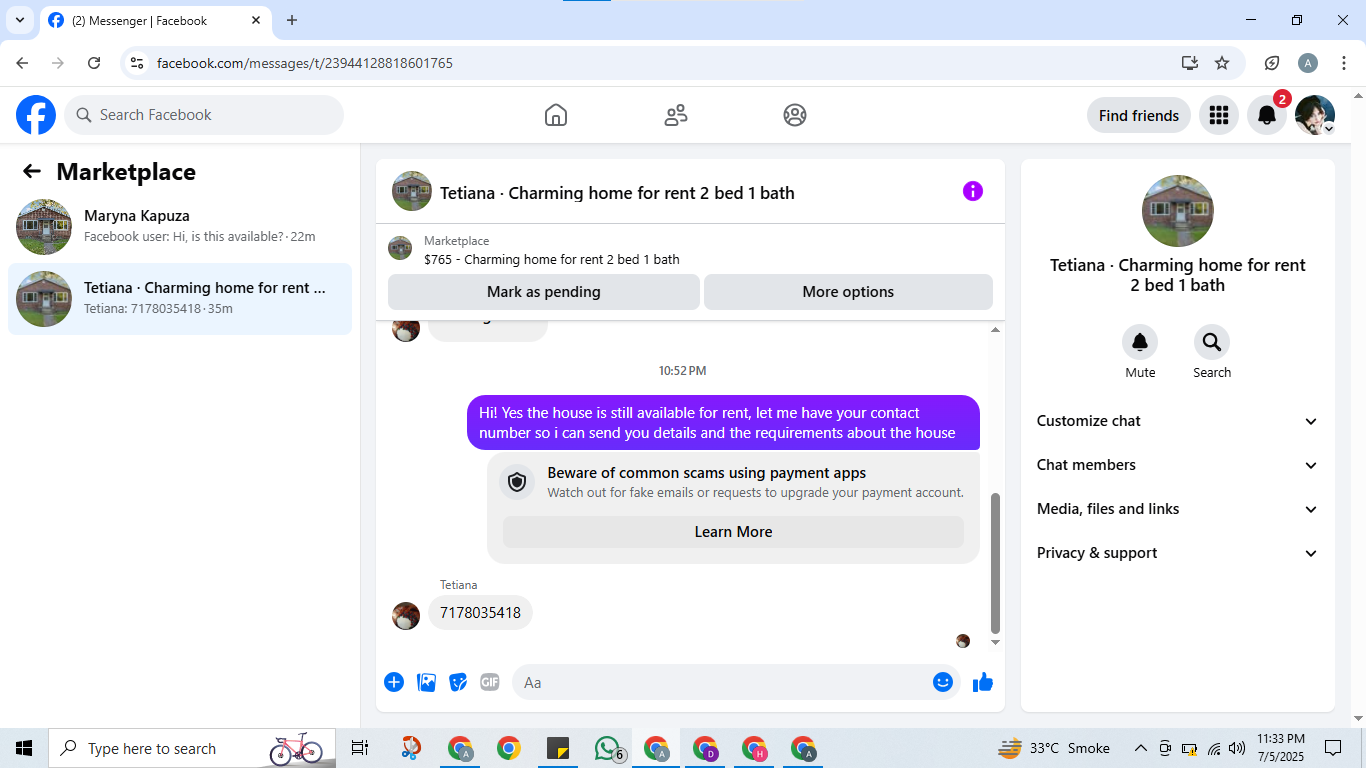Open the Facebook menu grid icon
1366x768 pixels.
tap(1218, 115)
